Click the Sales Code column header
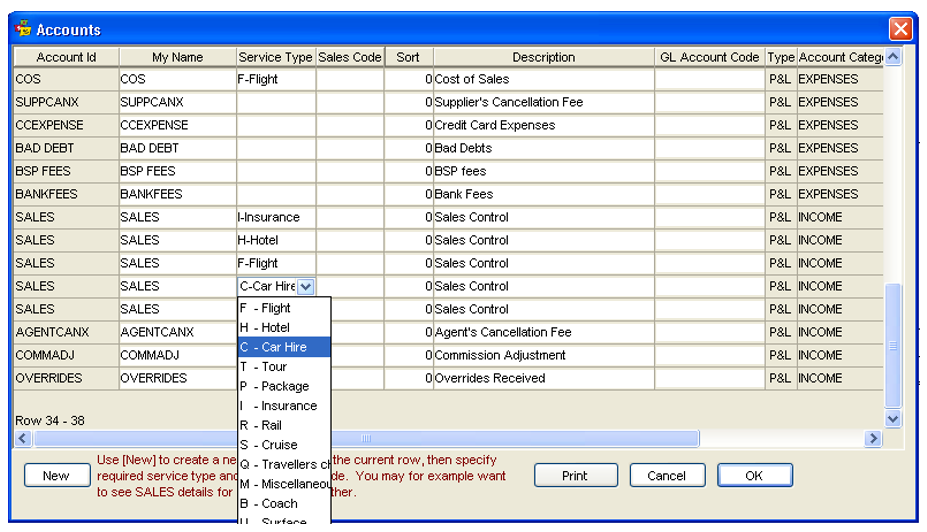Viewport: 927px width, 532px height. (350, 57)
